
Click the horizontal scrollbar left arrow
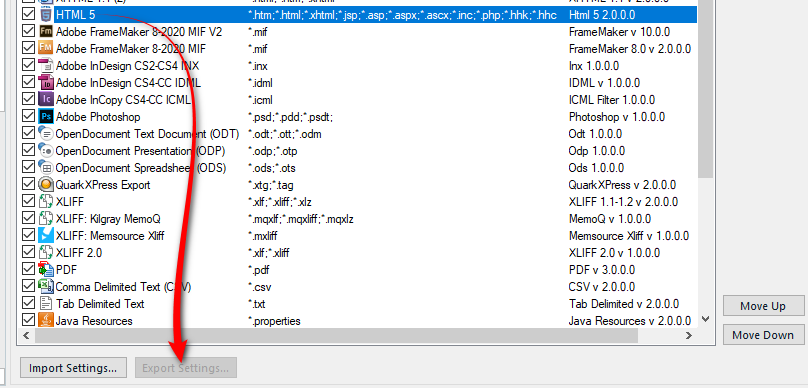(x=26, y=335)
